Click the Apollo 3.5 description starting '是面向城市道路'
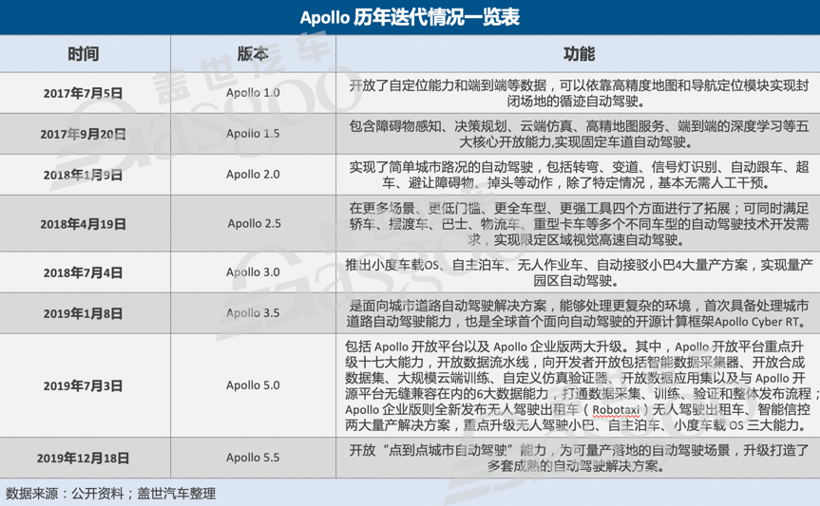This screenshot has width=820, height=506. 578,313
